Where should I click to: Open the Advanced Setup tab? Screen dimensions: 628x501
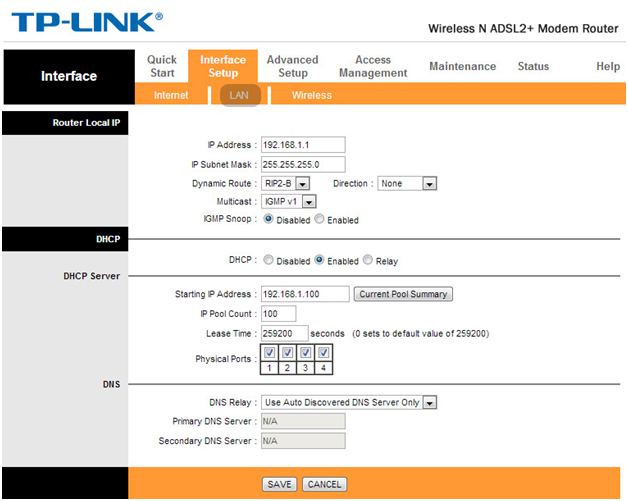tap(292, 66)
